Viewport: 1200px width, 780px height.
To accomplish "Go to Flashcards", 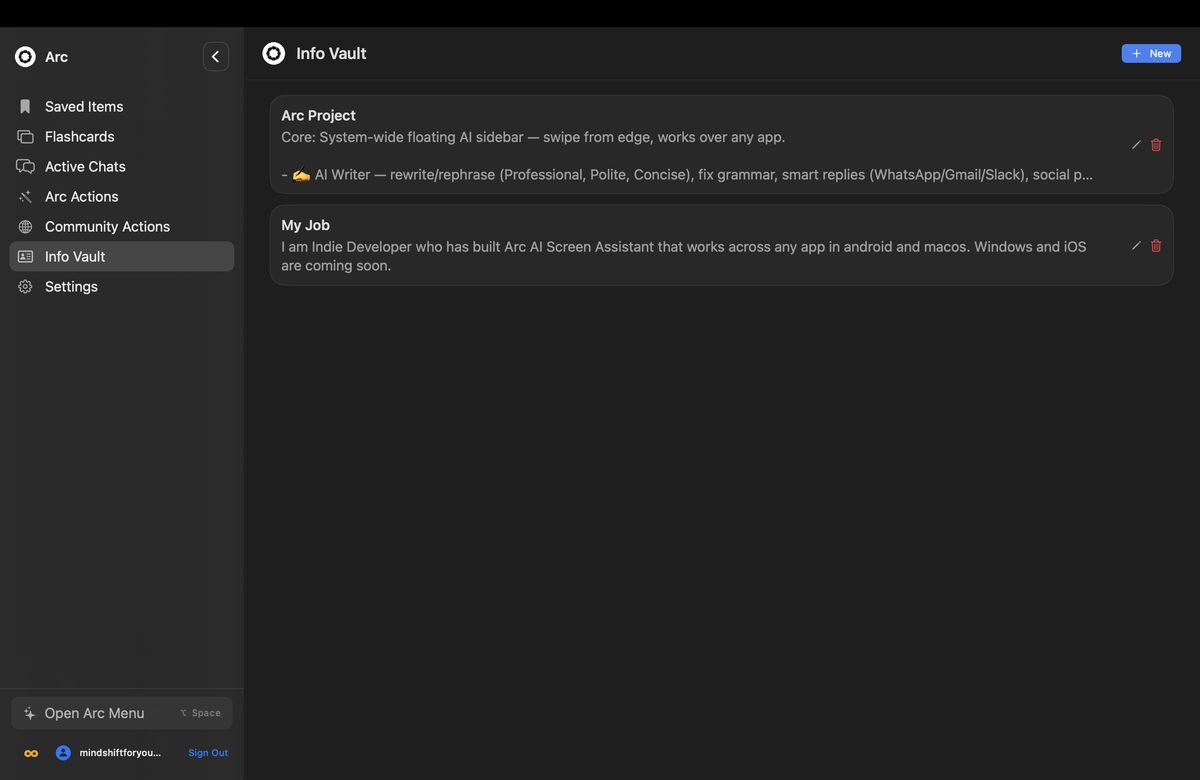I will (x=122, y=136).
